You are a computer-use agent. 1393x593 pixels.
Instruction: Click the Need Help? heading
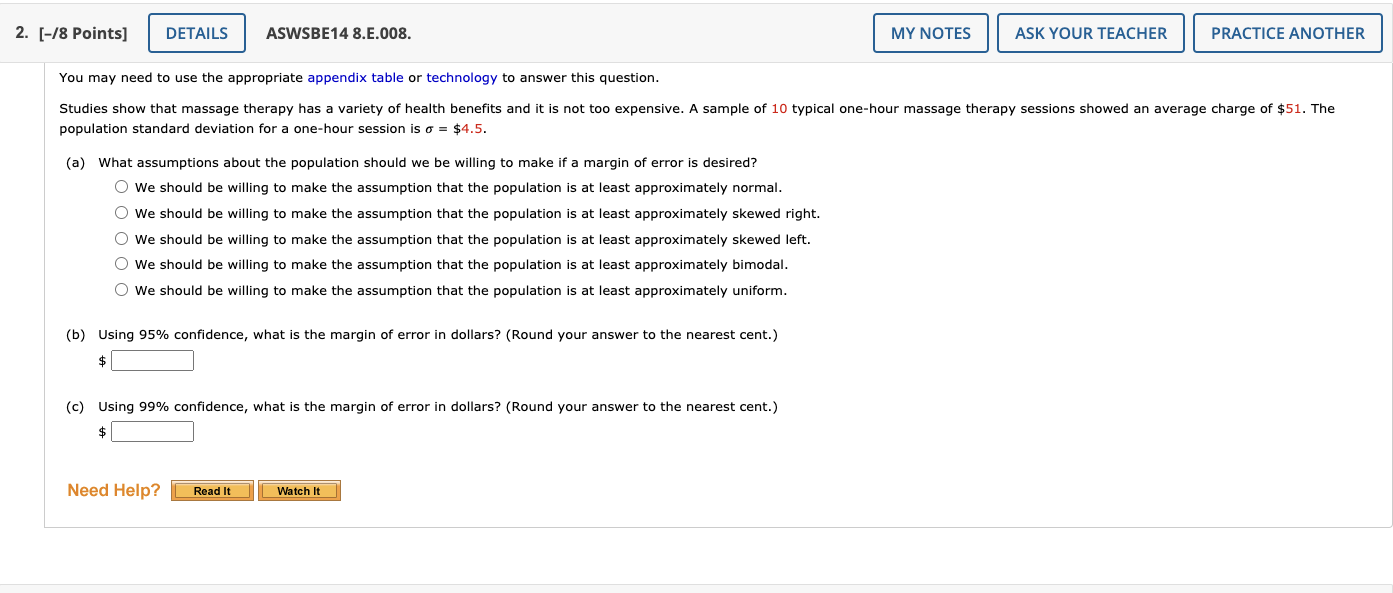click(x=113, y=489)
